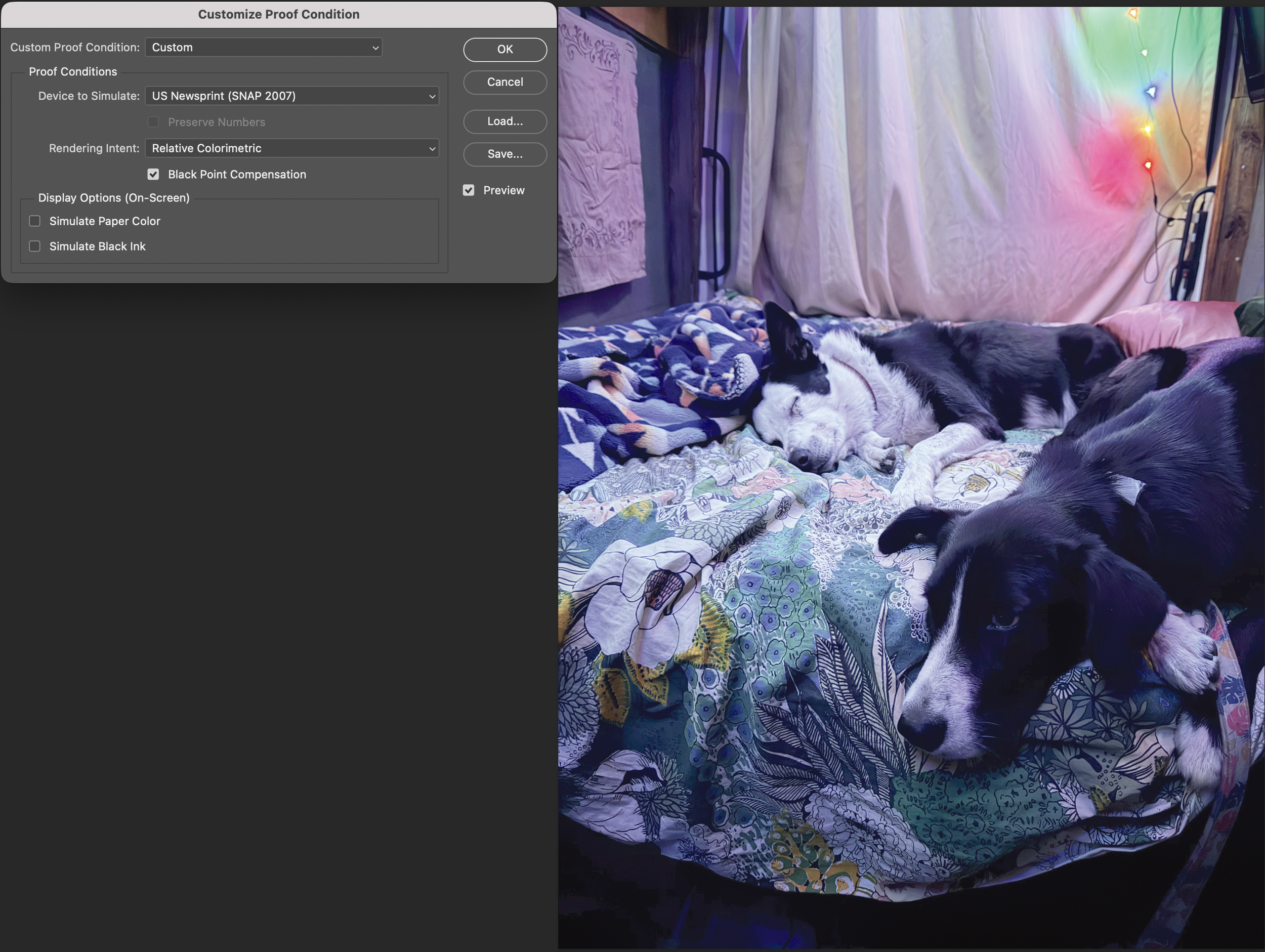Cancel the Customize Proof Condition dialog

point(504,82)
